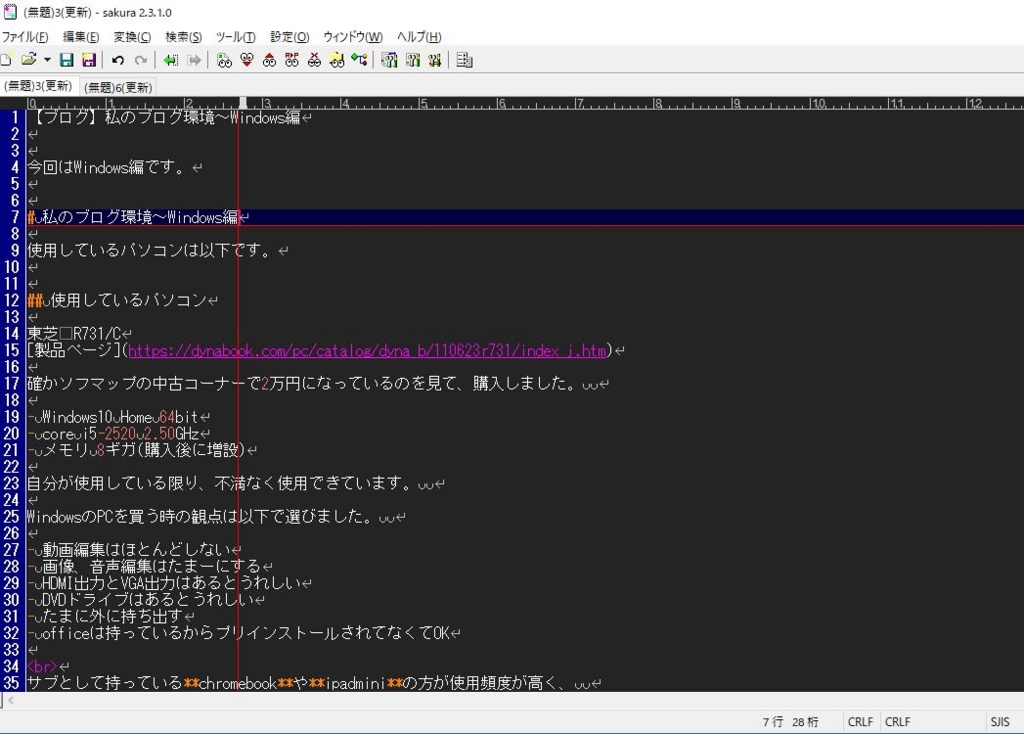
Task: Click the SJIS encoding status entry
Action: [x=1000, y=722]
